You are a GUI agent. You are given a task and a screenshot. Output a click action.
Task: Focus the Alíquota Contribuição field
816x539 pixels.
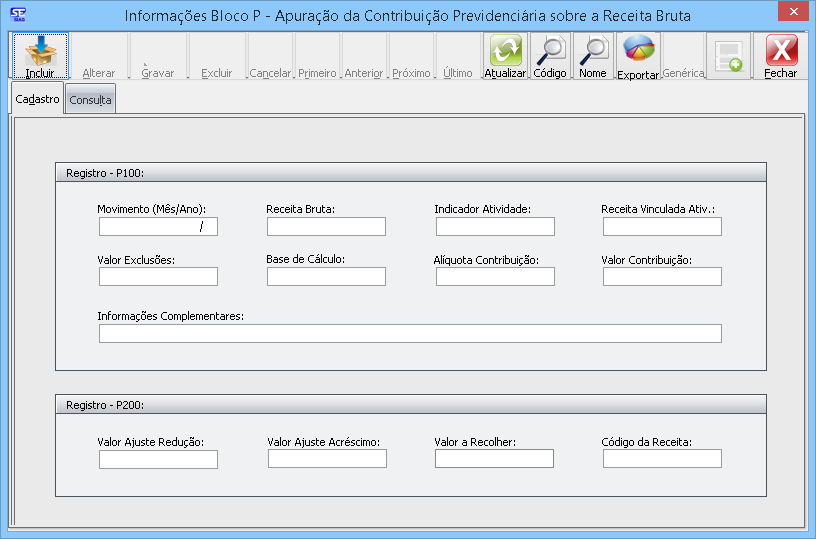pyautogui.click(x=494, y=277)
